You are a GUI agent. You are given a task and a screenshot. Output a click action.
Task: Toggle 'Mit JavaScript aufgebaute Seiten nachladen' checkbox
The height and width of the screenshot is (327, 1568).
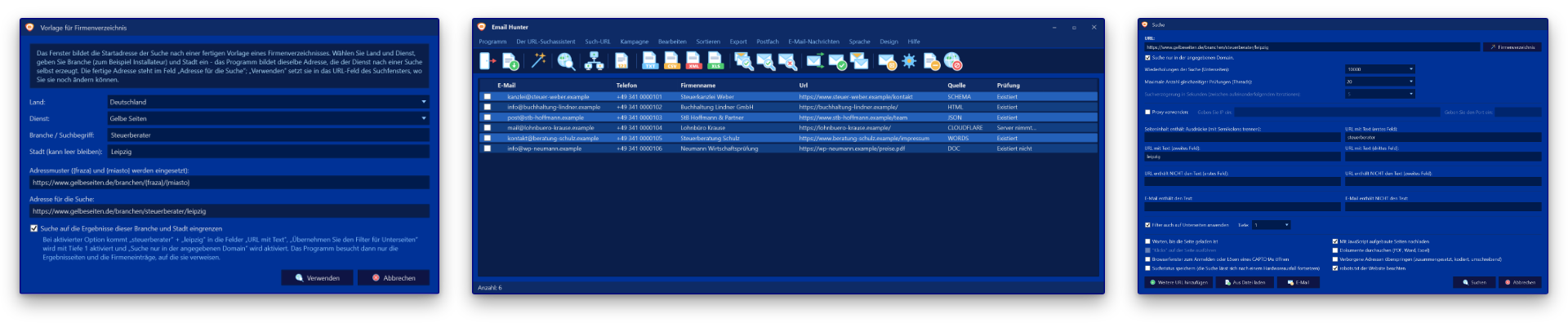coord(1335,241)
